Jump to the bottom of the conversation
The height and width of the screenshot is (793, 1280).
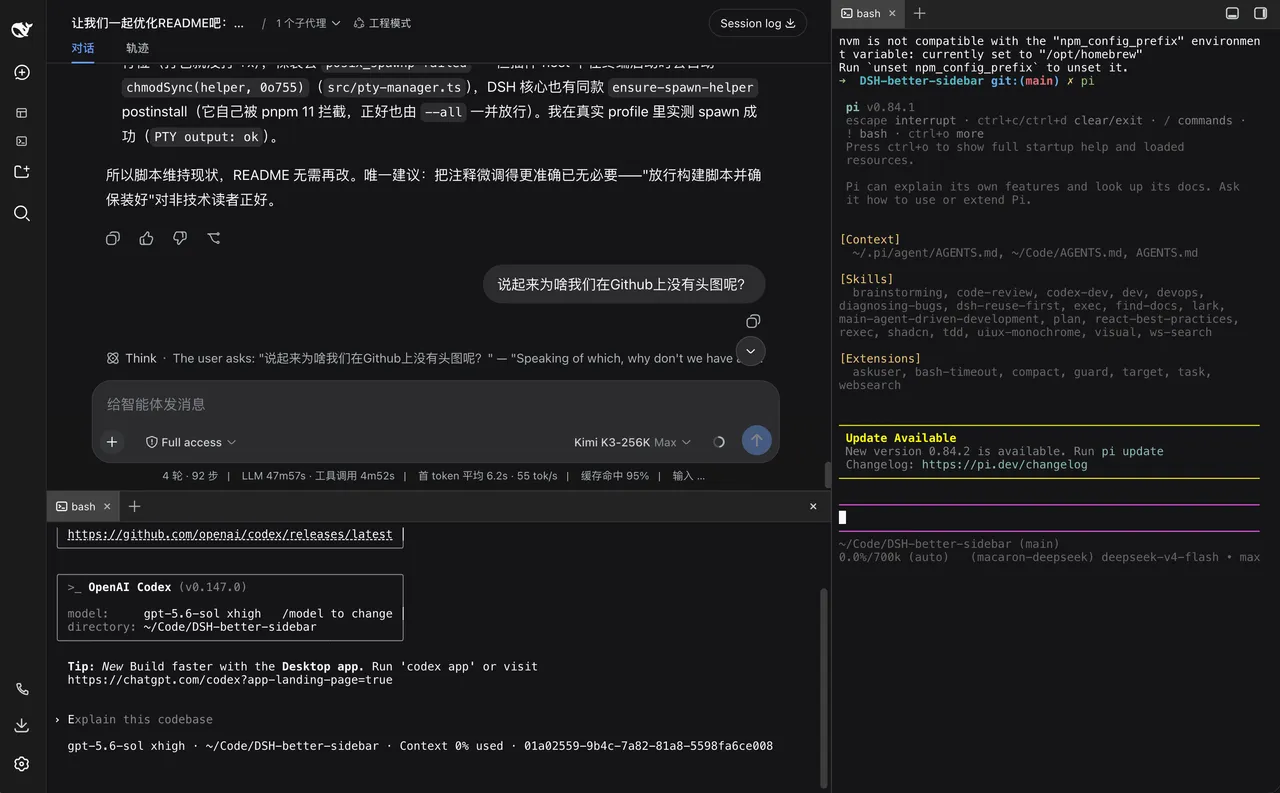750,351
